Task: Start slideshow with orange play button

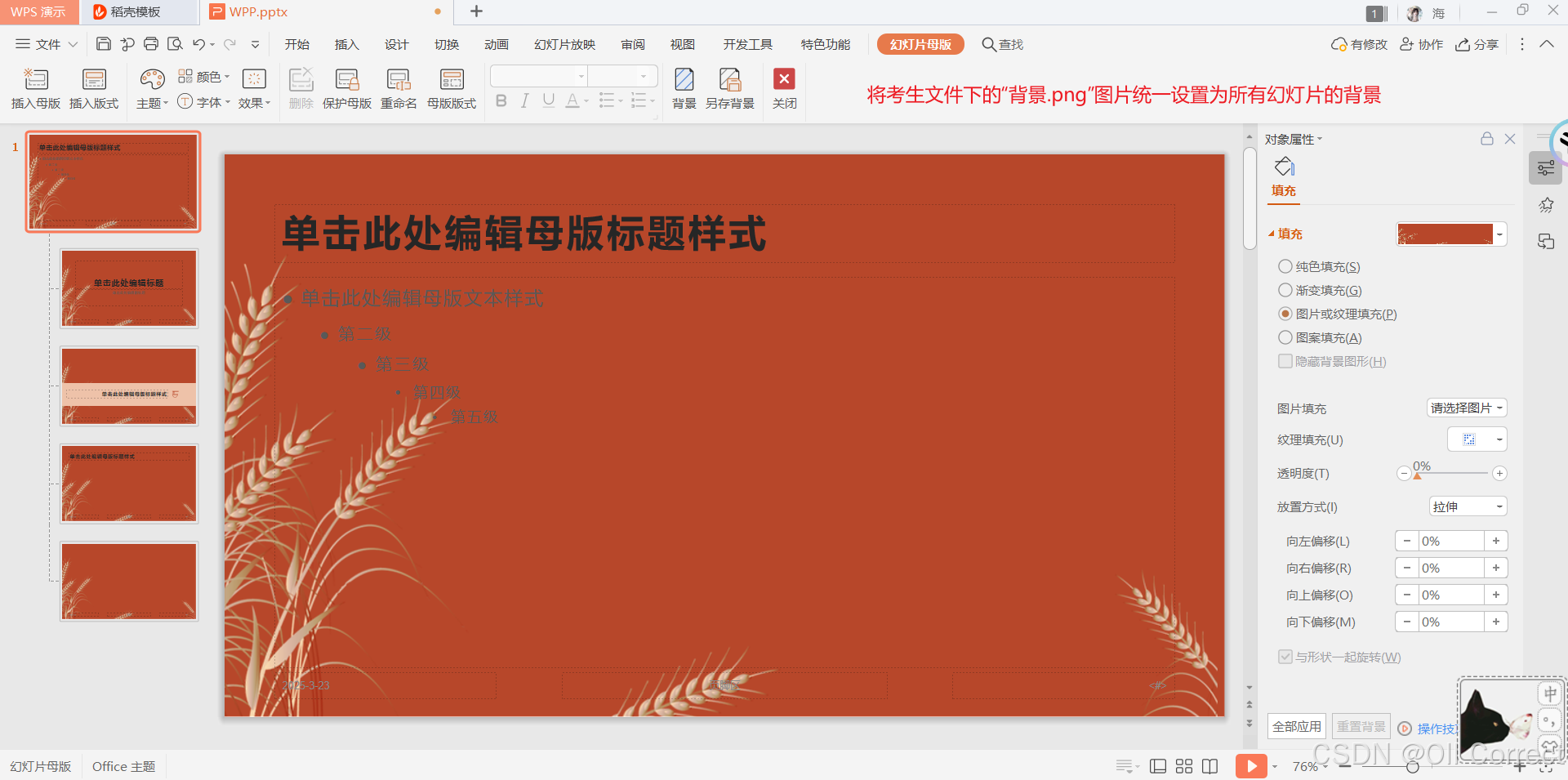Action: tap(1251, 766)
